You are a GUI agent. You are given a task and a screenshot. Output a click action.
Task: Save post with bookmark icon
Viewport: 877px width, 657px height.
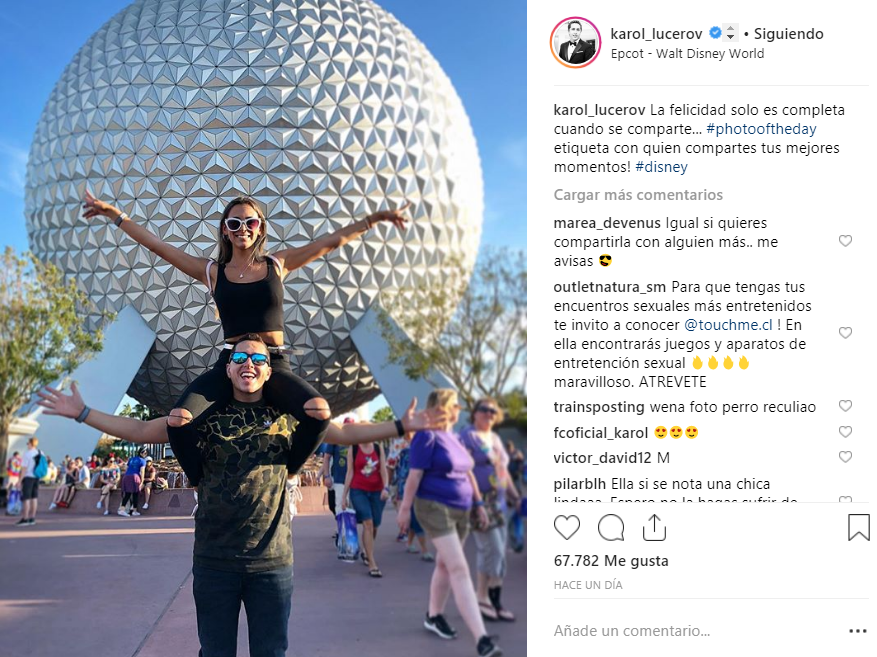(x=859, y=527)
